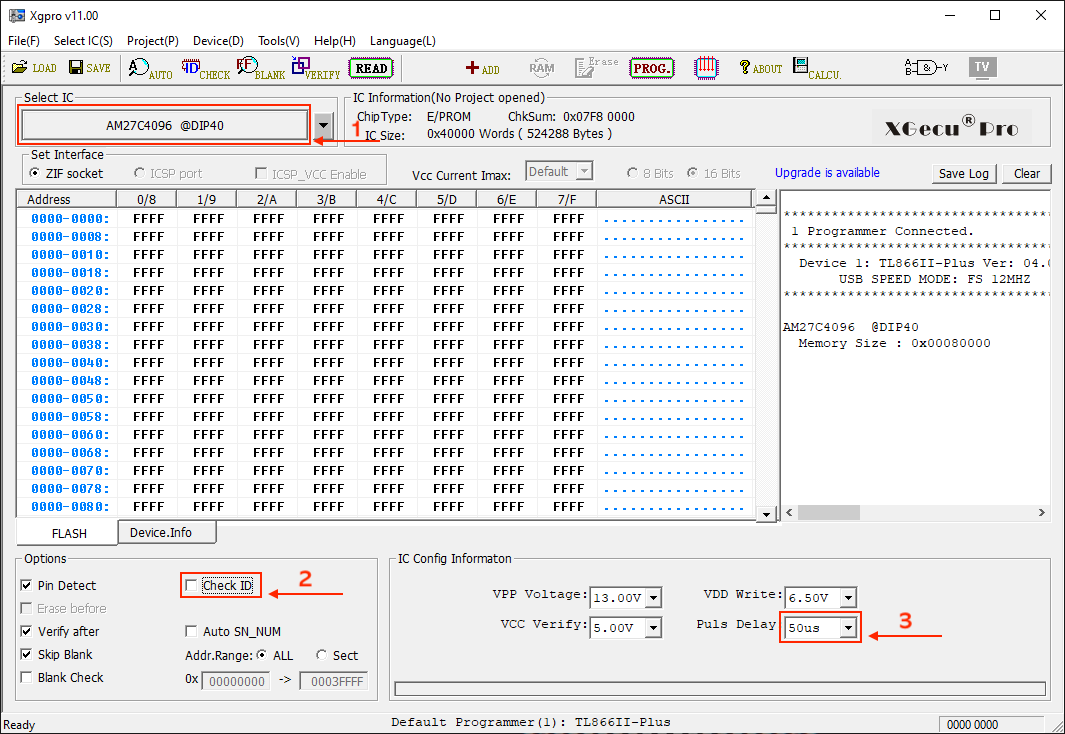Image resolution: width=1065 pixels, height=734 pixels.
Task: Click the ASCII column header
Action: pos(674,199)
